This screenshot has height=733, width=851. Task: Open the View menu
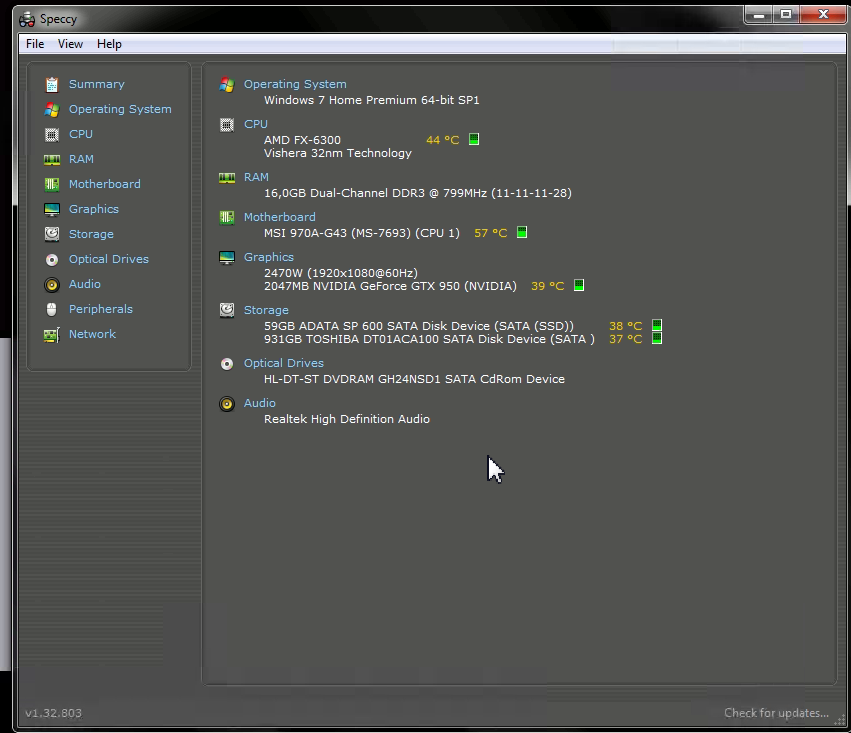71,44
